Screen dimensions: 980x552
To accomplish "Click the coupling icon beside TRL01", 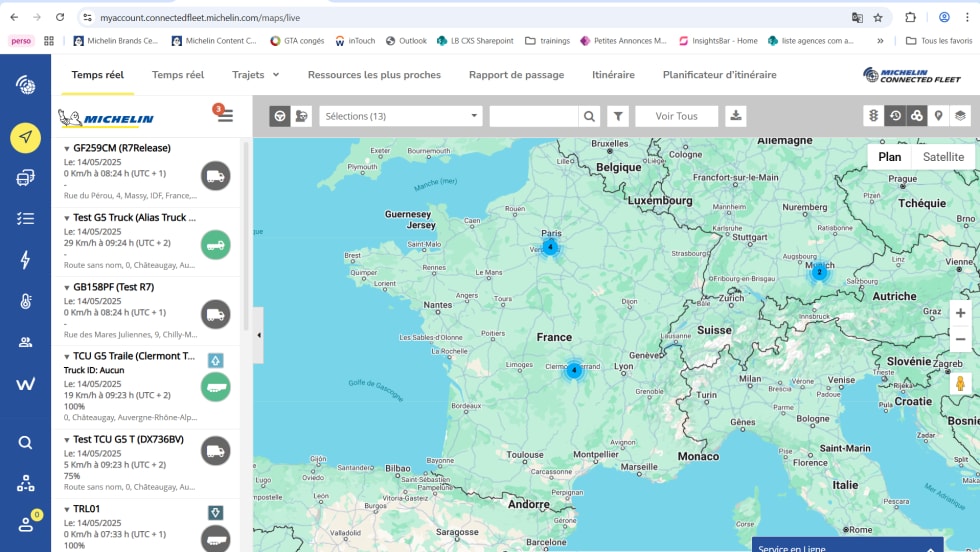I will (x=215, y=513).
